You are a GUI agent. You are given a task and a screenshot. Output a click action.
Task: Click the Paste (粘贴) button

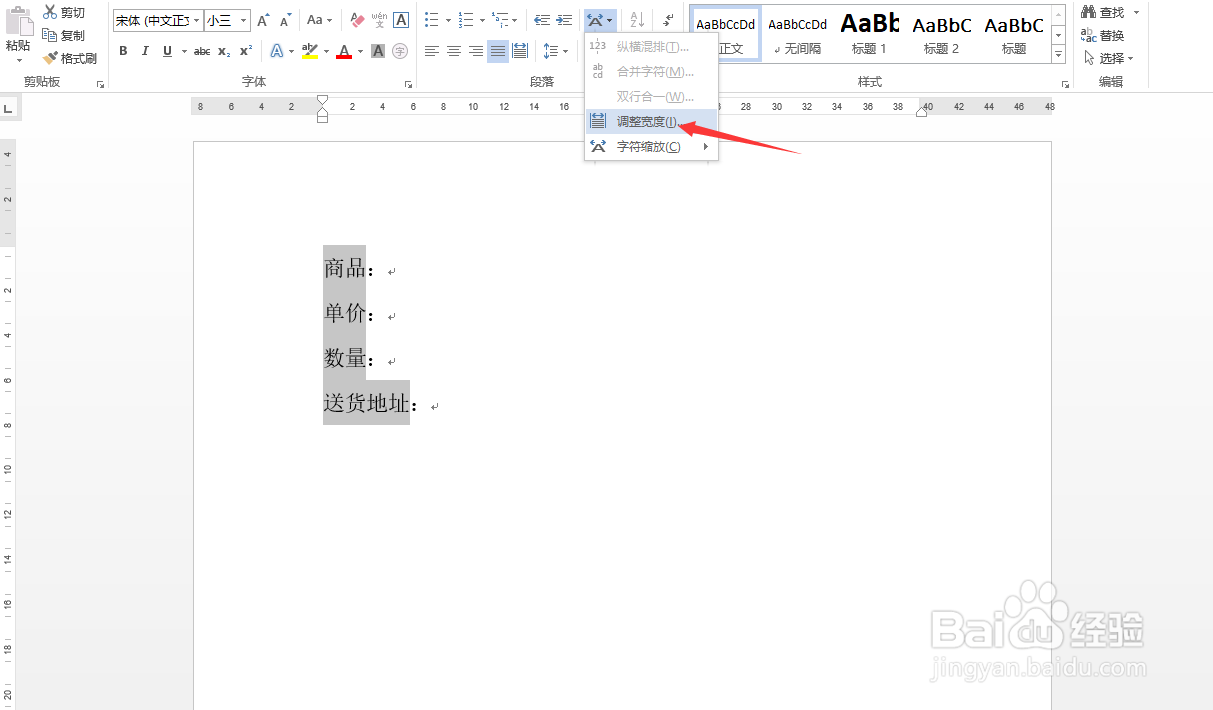click(17, 27)
